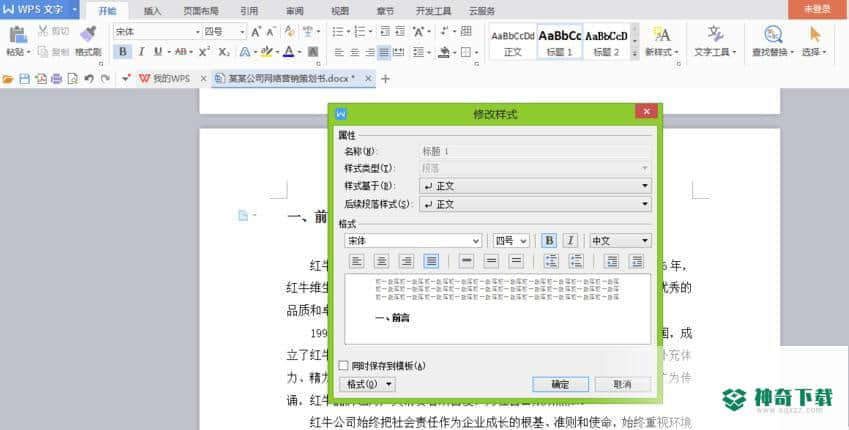
Task: Click the Print preview icon
Action: coord(73,79)
